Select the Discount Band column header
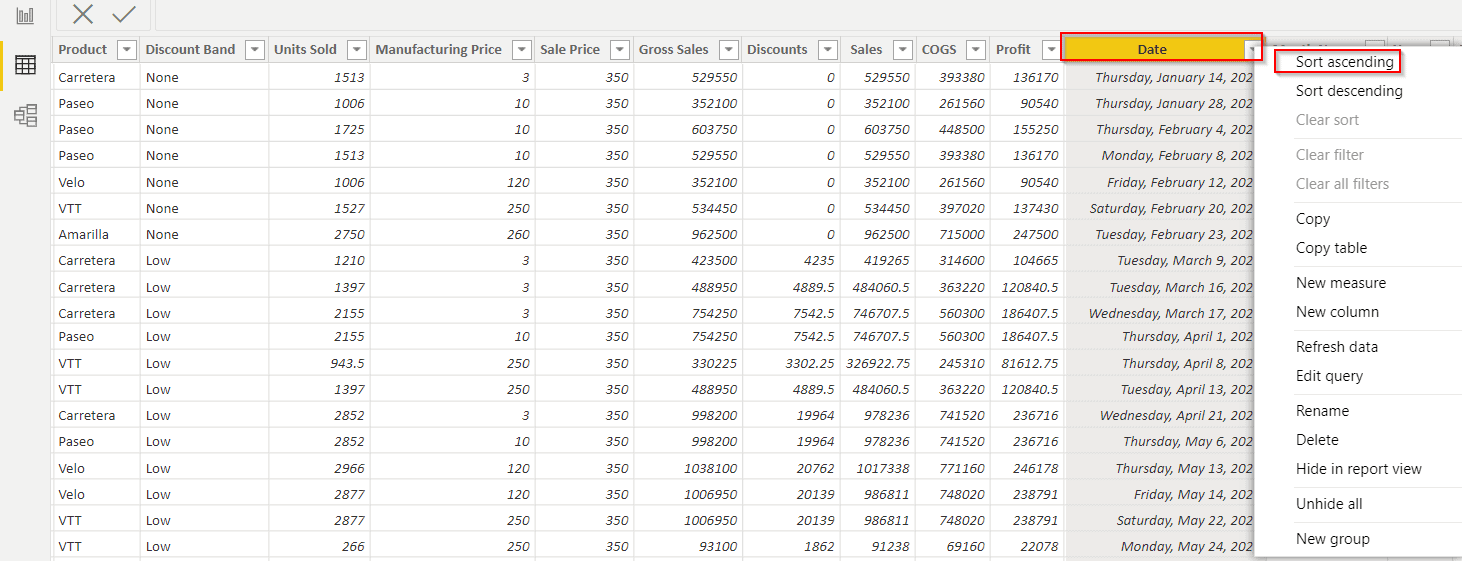The height and width of the screenshot is (561, 1462). (x=190, y=50)
